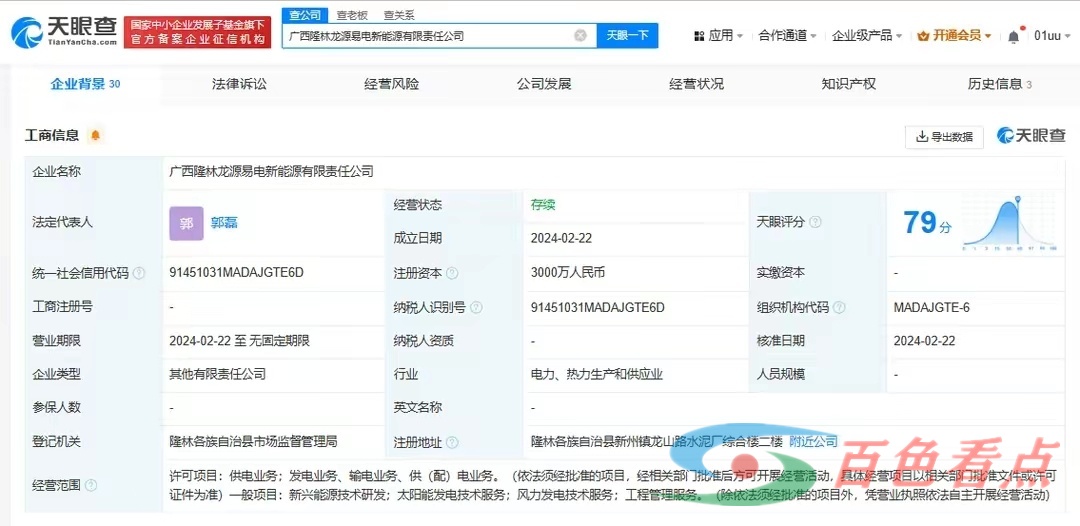The width and height of the screenshot is (1080, 526).
Task: Open the Tianyancha logo home link
Action: 63,32
